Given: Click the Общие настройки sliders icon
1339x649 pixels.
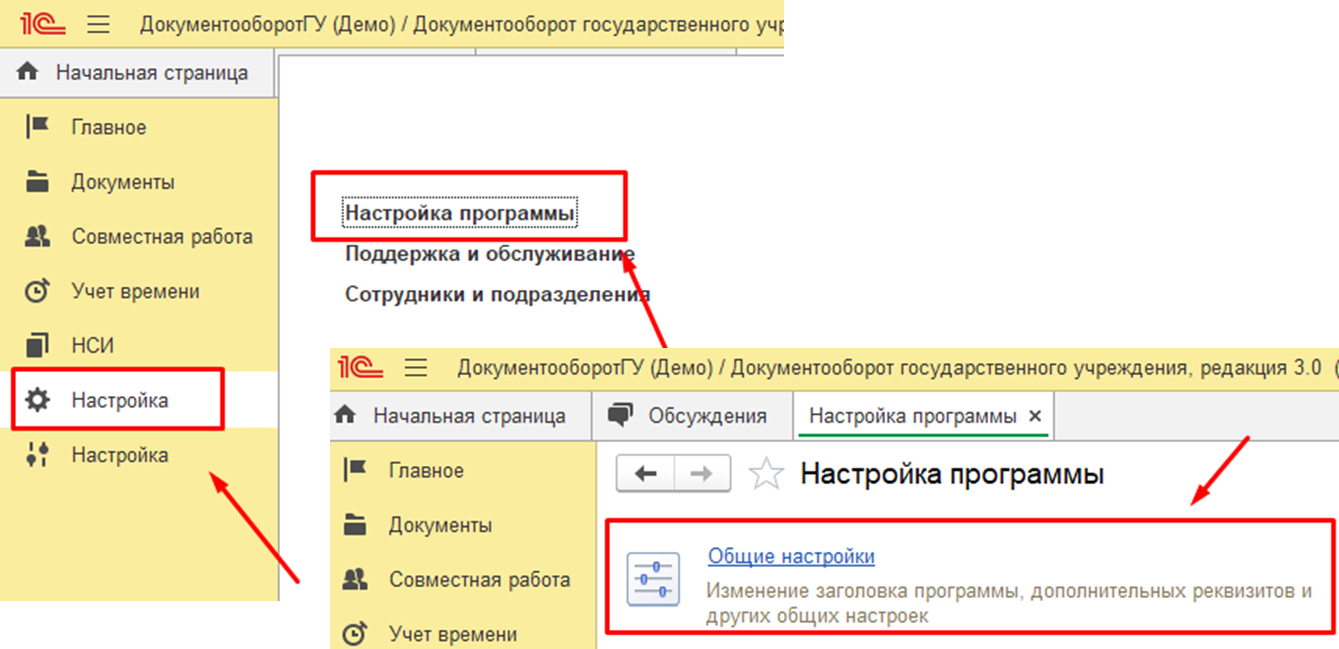Looking at the screenshot, I should click(x=653, y=579).
